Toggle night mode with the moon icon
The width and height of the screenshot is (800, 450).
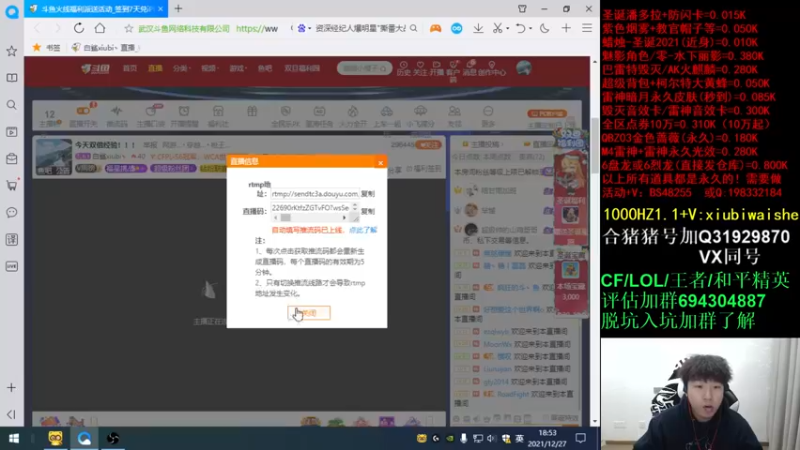pyautogui.click(x=544, y=29)
